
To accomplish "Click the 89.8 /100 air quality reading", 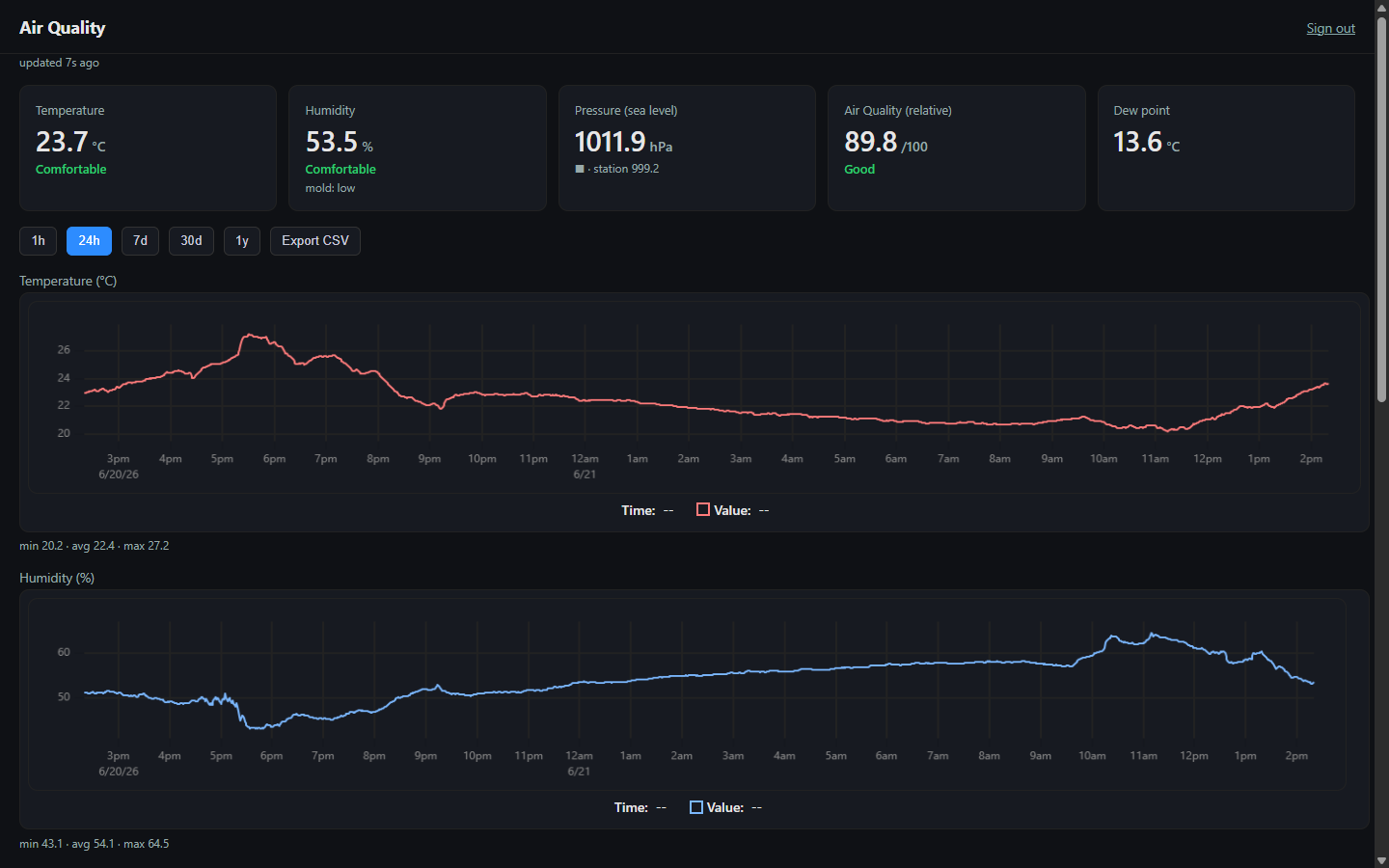I will pos(885,142).
